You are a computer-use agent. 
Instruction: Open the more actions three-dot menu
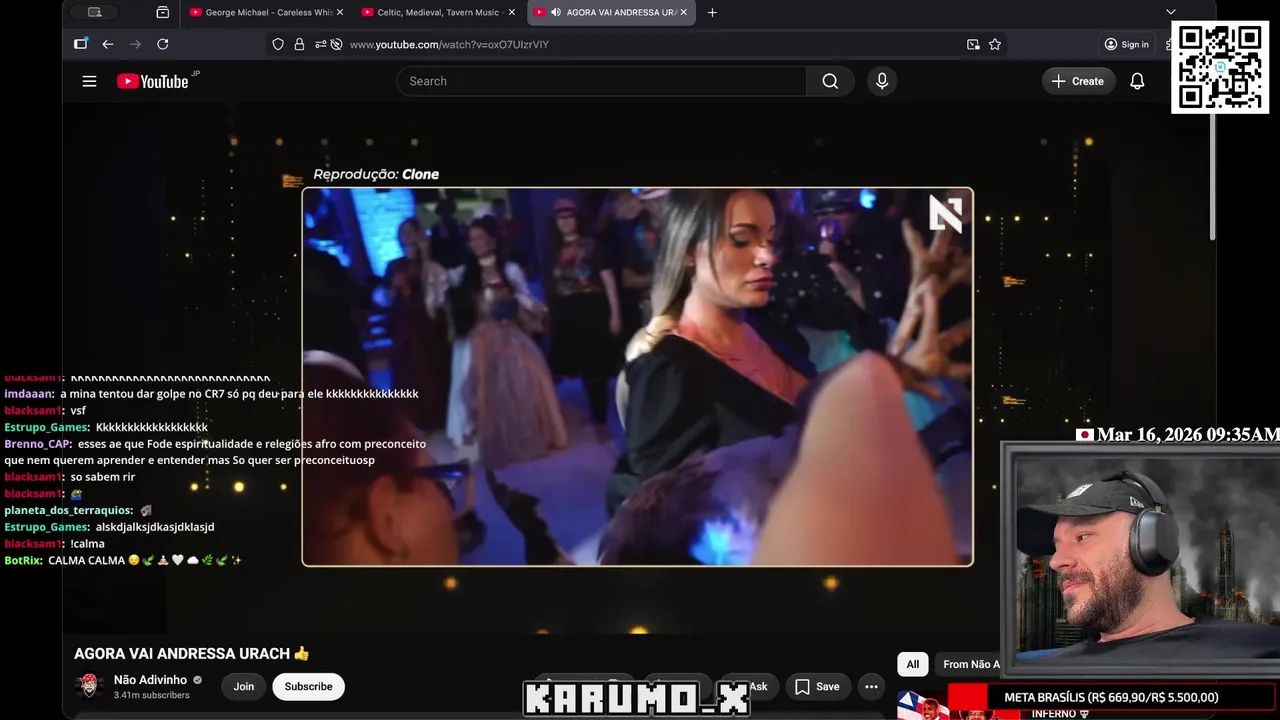tap(871, 686)
